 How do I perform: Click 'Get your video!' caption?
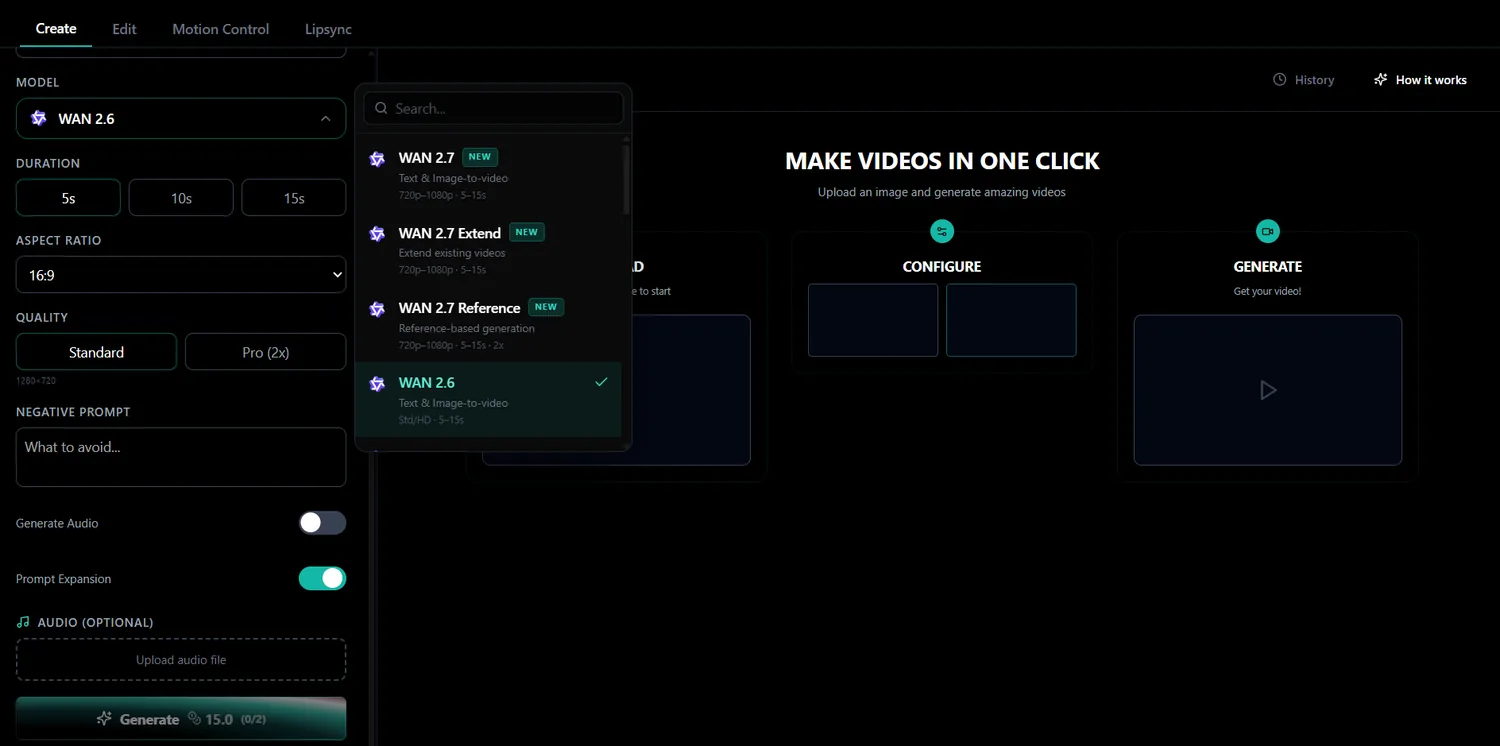click(x=1268, y=292)
